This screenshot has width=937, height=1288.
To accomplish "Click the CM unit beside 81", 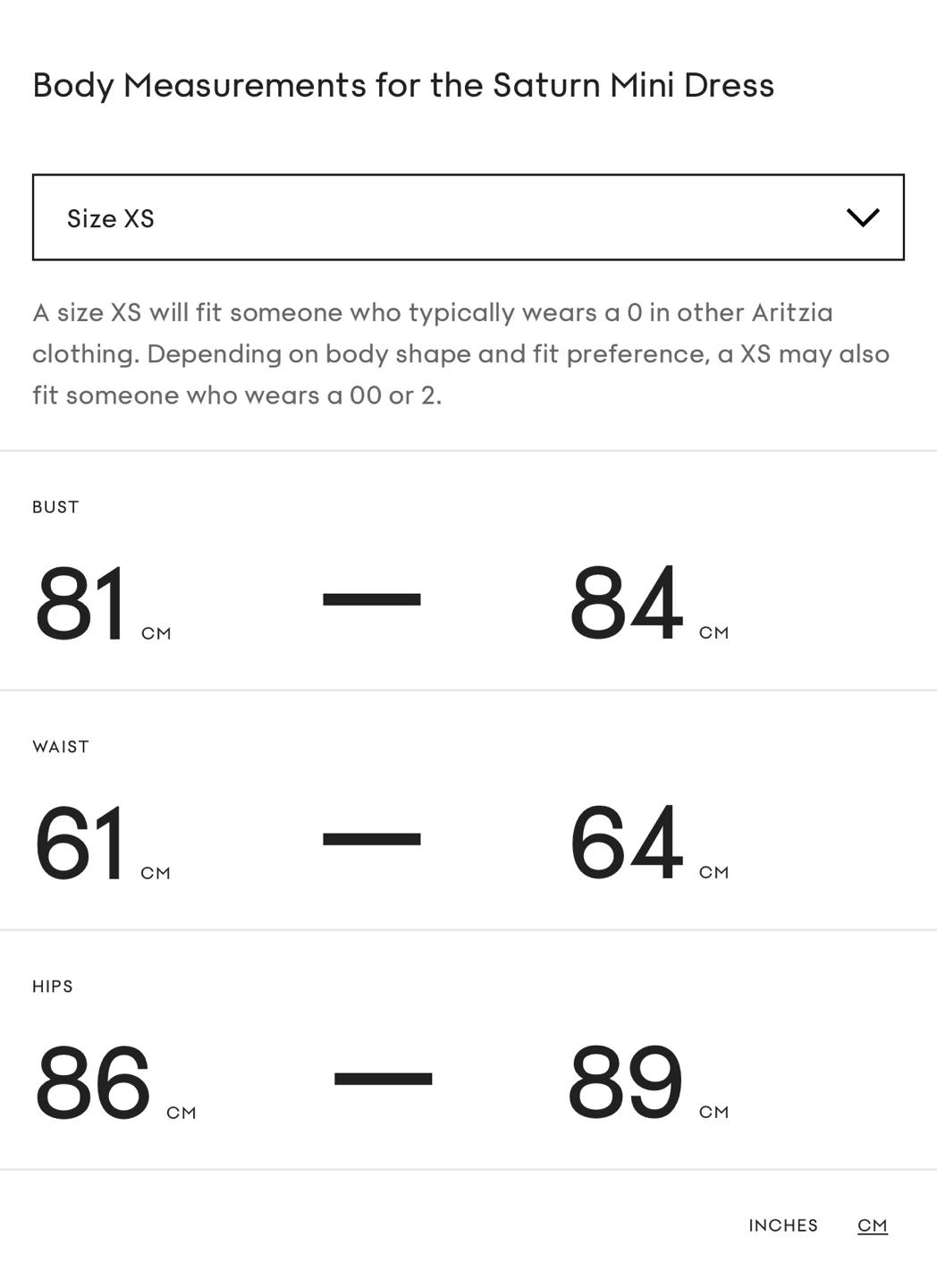I will (x=156, y=634).
